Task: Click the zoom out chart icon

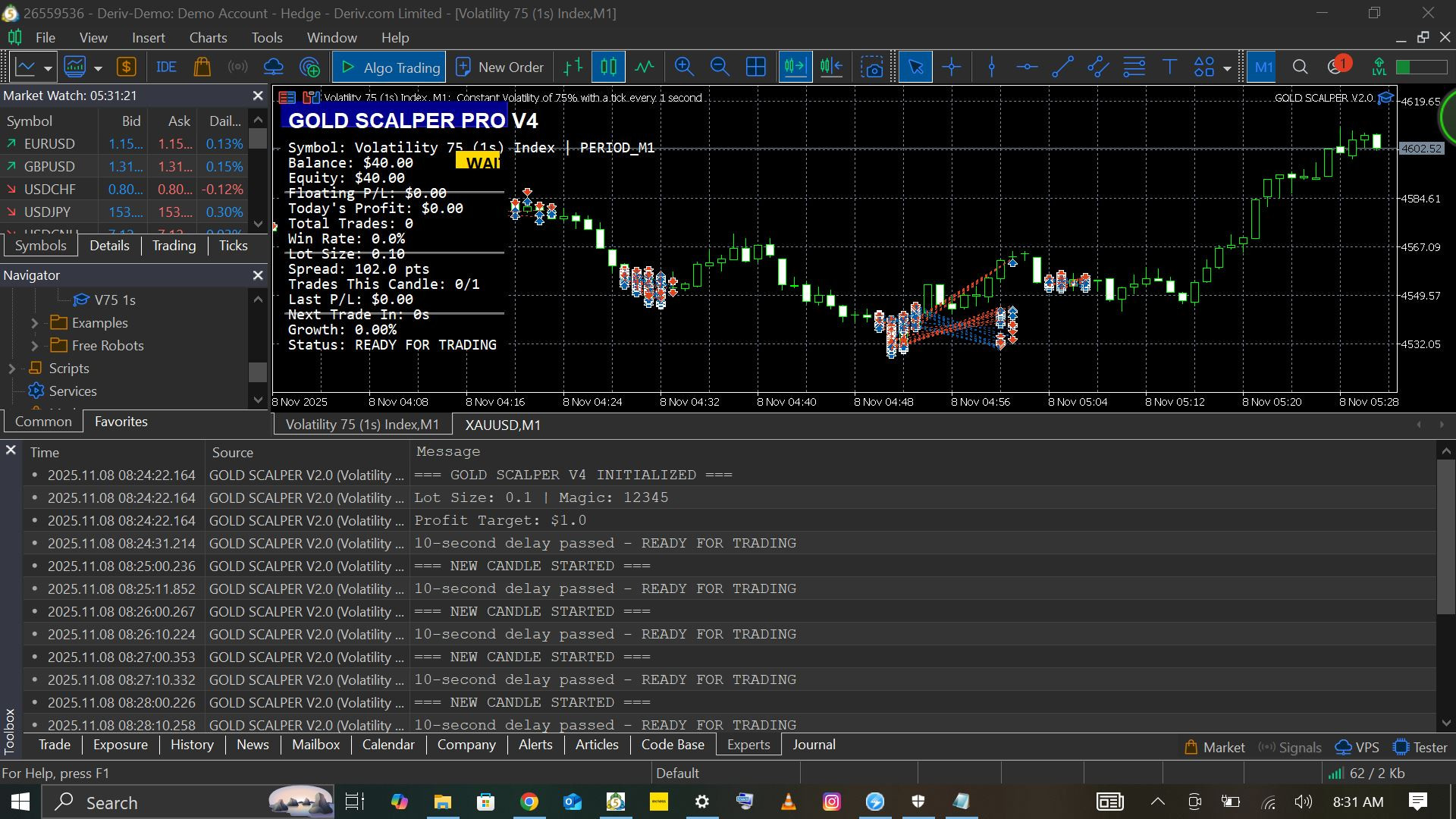Action: (x=720, y=67)
